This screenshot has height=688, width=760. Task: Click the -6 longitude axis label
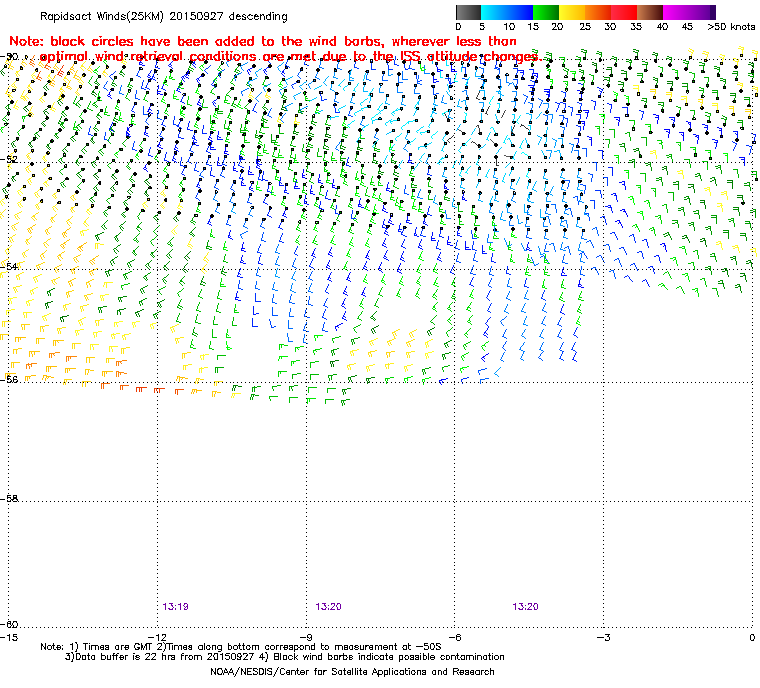pyautogui.click(x=454, y=637)
